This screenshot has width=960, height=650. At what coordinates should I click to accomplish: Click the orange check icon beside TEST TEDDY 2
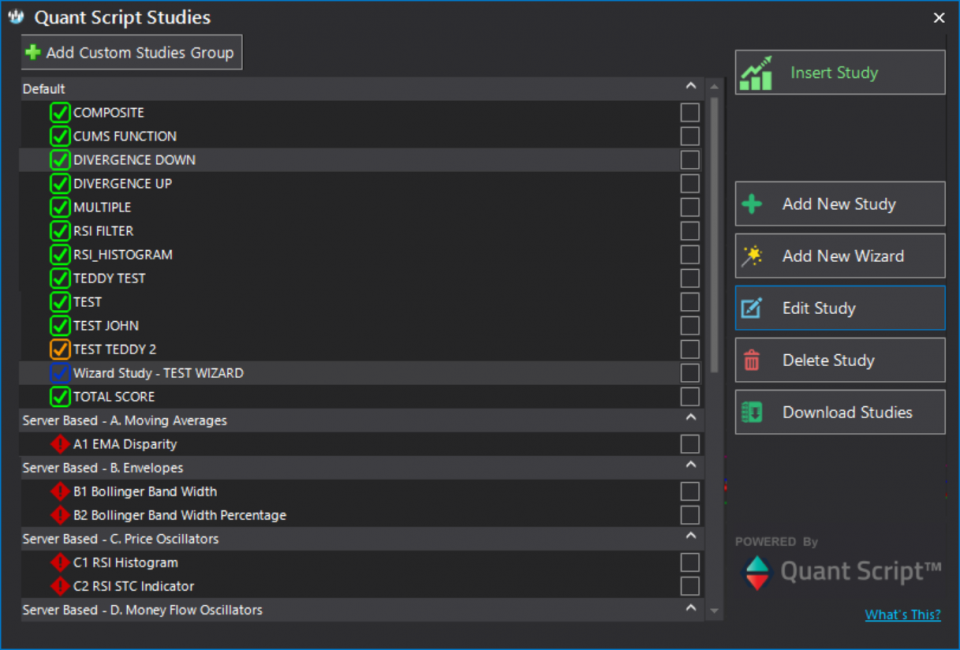pyautogui.click(x=59, y=349)
